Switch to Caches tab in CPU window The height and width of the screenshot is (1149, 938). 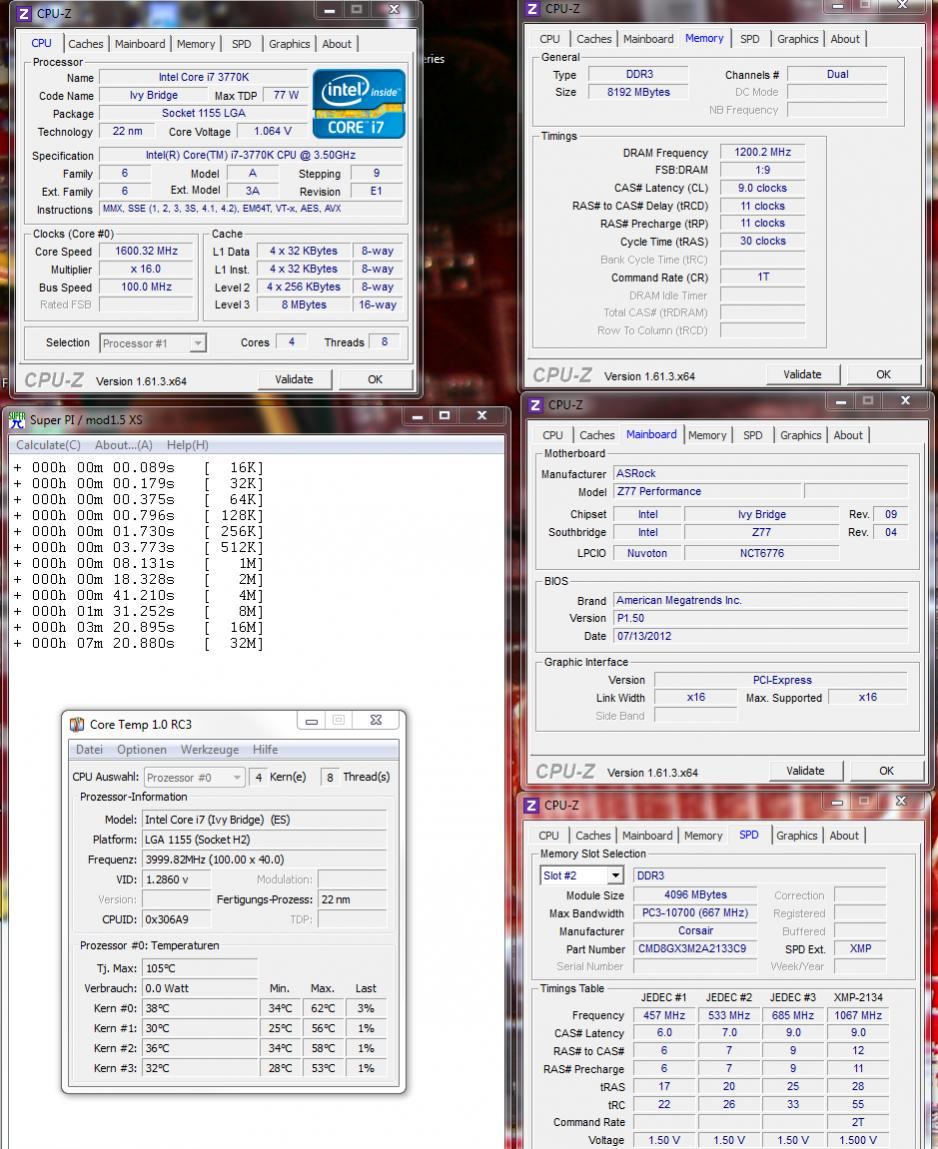pos(86,44)
